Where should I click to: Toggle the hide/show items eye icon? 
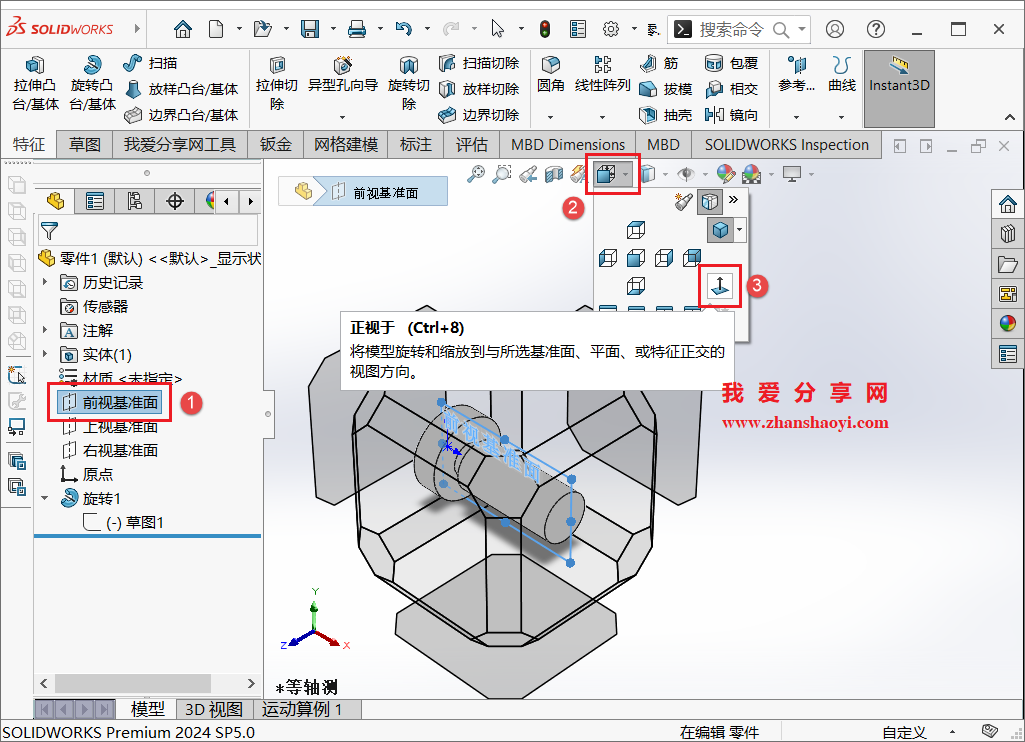(685, 174)
